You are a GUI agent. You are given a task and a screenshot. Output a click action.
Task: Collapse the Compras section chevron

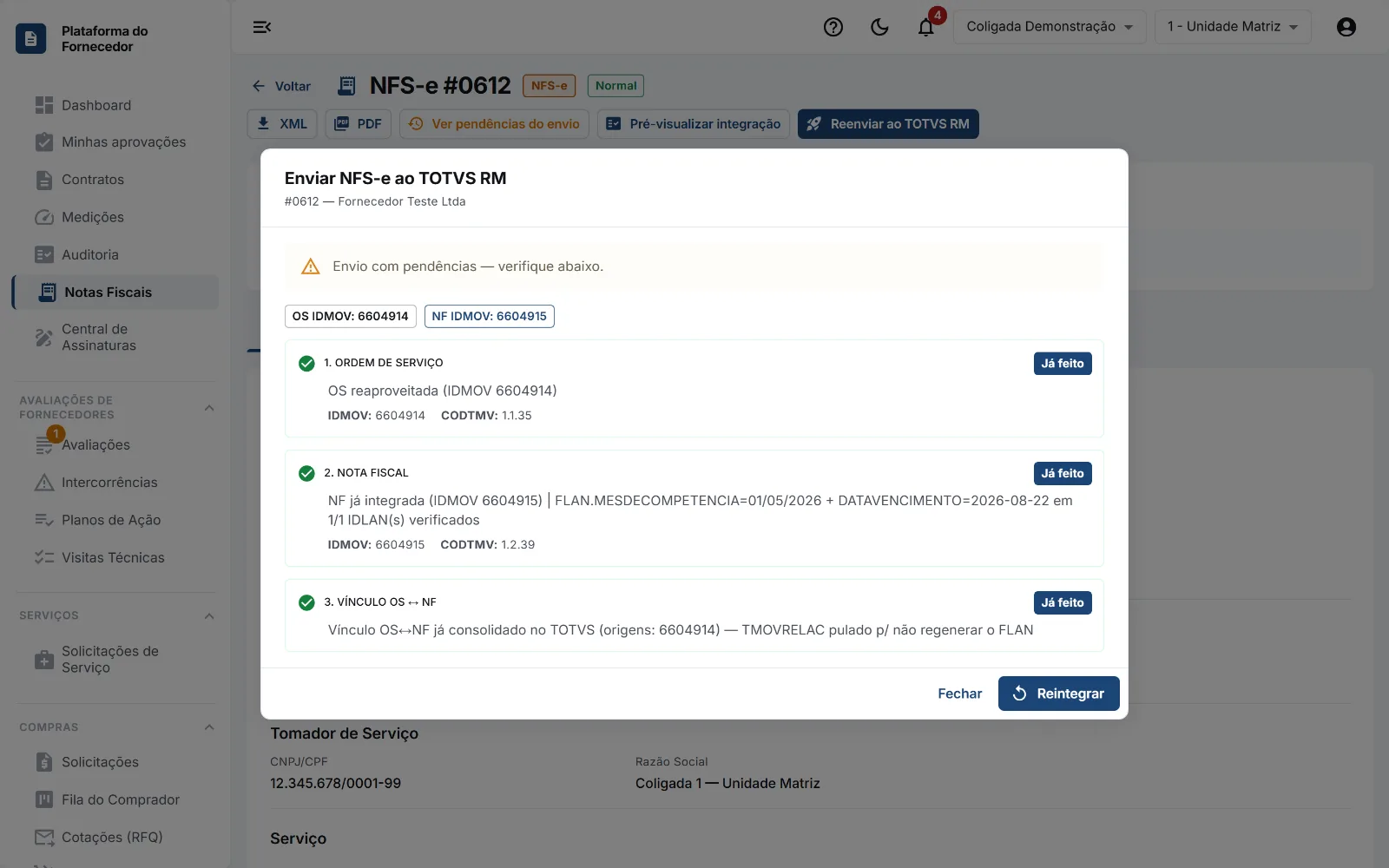(209, 727)
